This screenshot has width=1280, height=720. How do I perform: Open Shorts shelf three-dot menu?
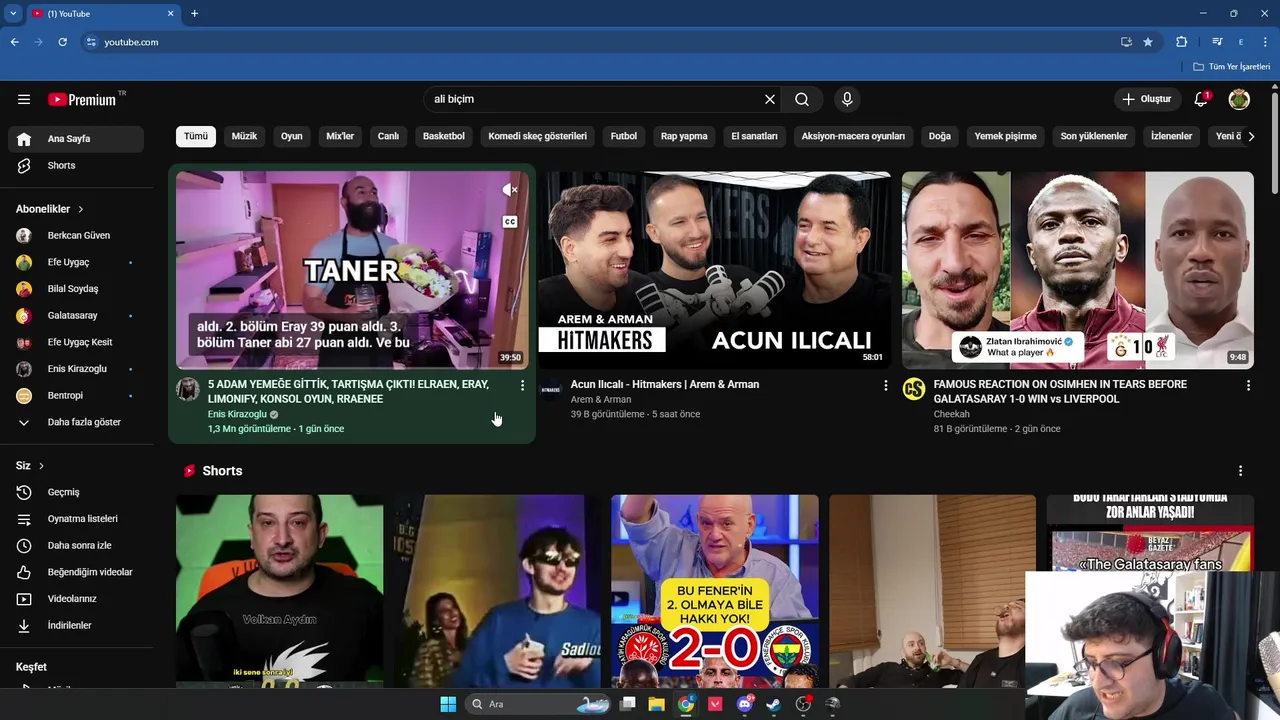[1241, 471]
